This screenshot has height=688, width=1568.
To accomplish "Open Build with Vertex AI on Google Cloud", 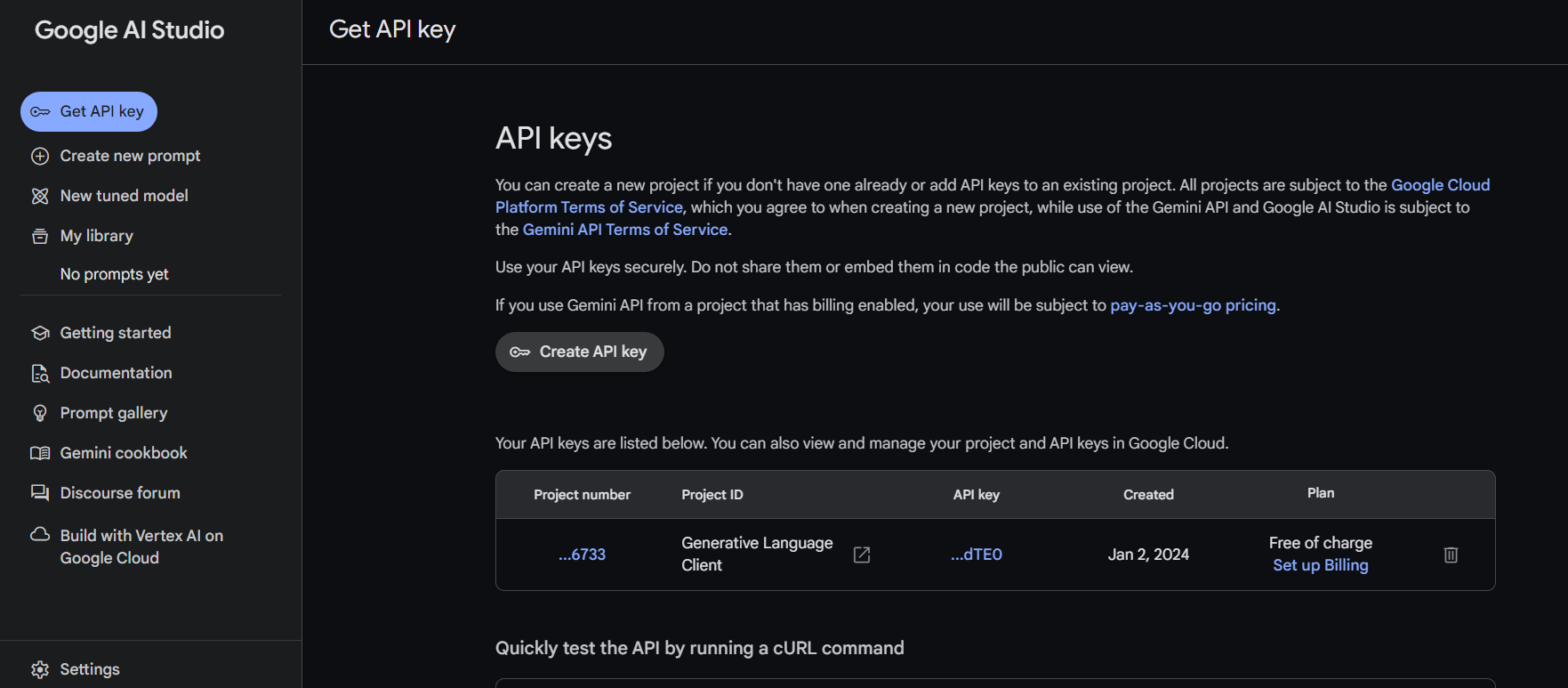I will 141,546.
